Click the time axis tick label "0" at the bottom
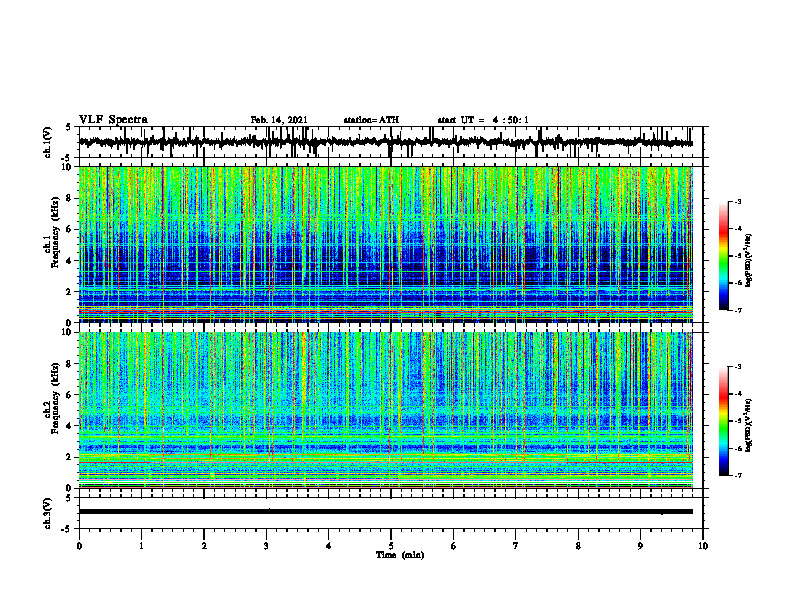This screenshot has height=612, width=792. [79, 546]
